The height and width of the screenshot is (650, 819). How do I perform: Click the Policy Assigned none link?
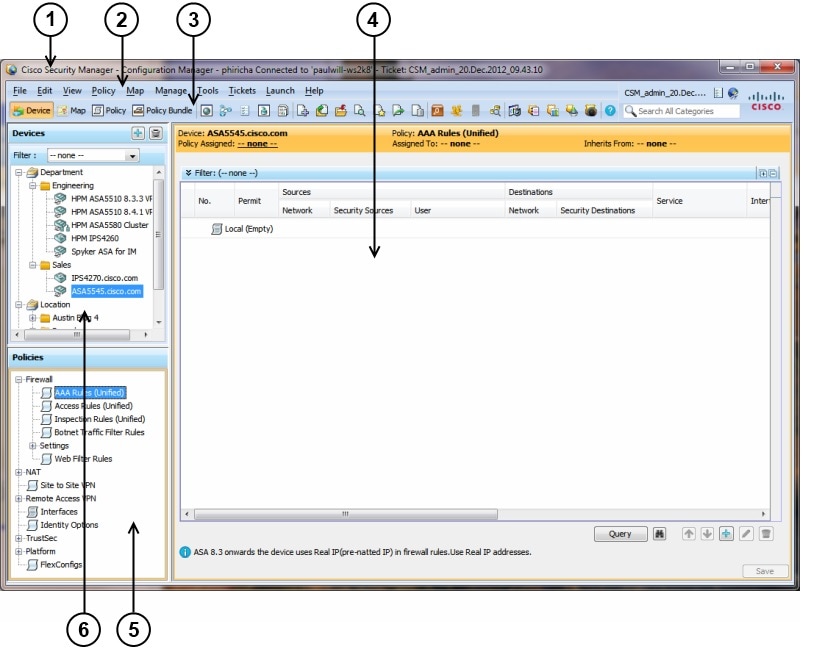[258, 144]
